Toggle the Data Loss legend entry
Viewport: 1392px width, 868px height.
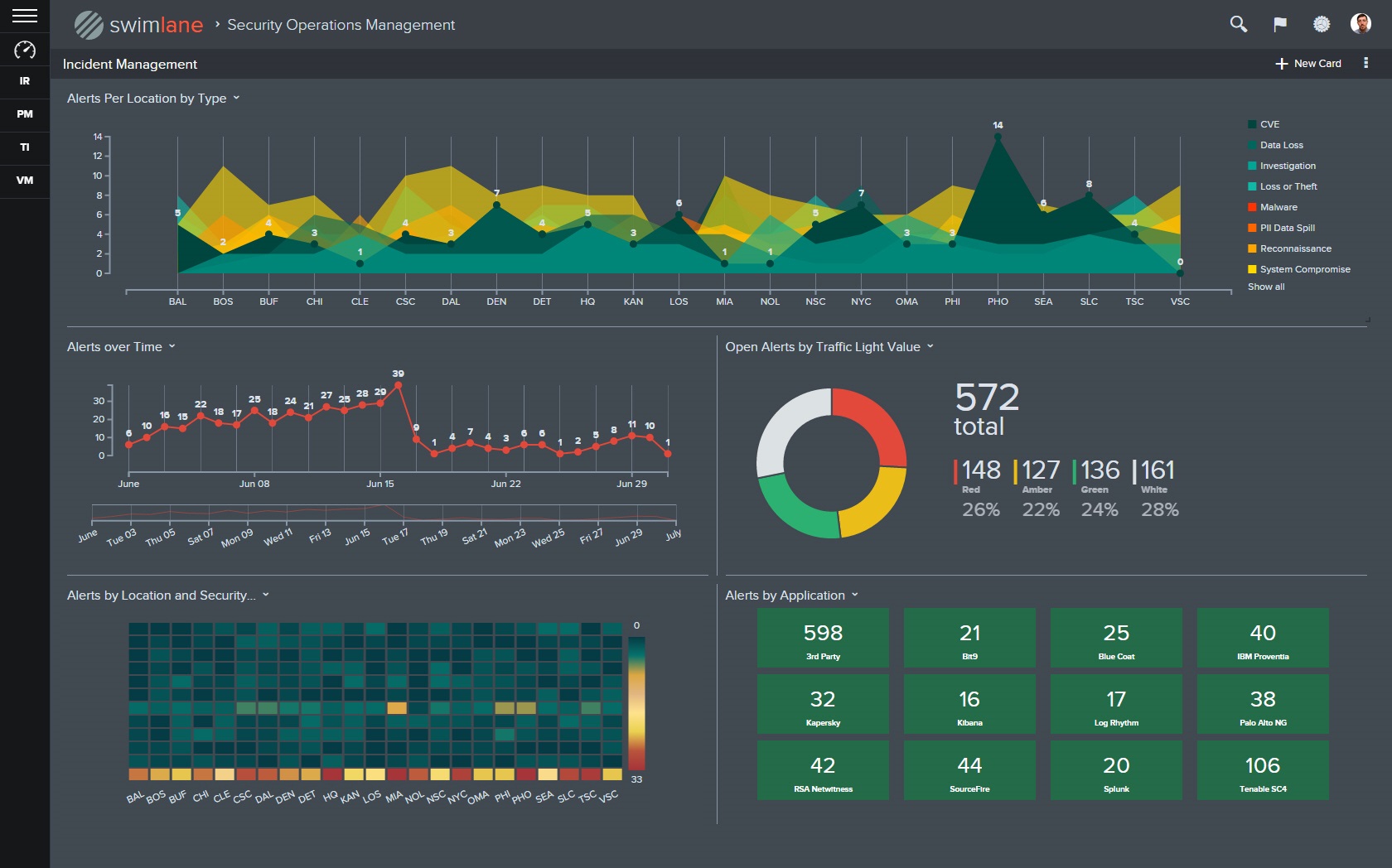click(1277, 145)
